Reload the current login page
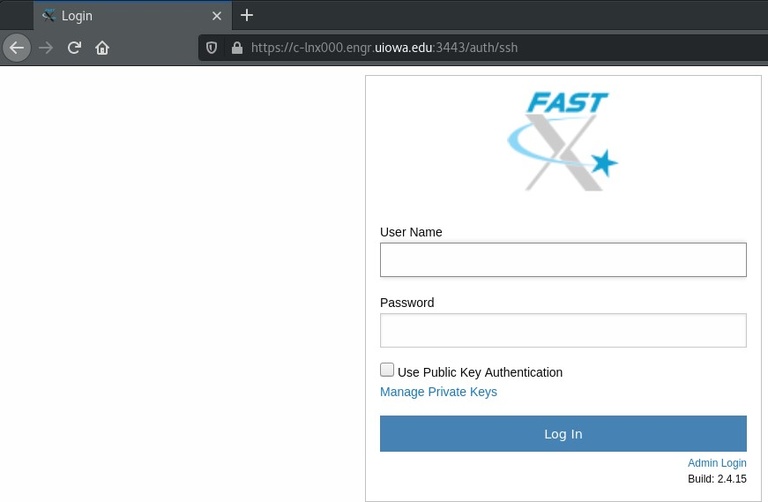 point(74,47)
